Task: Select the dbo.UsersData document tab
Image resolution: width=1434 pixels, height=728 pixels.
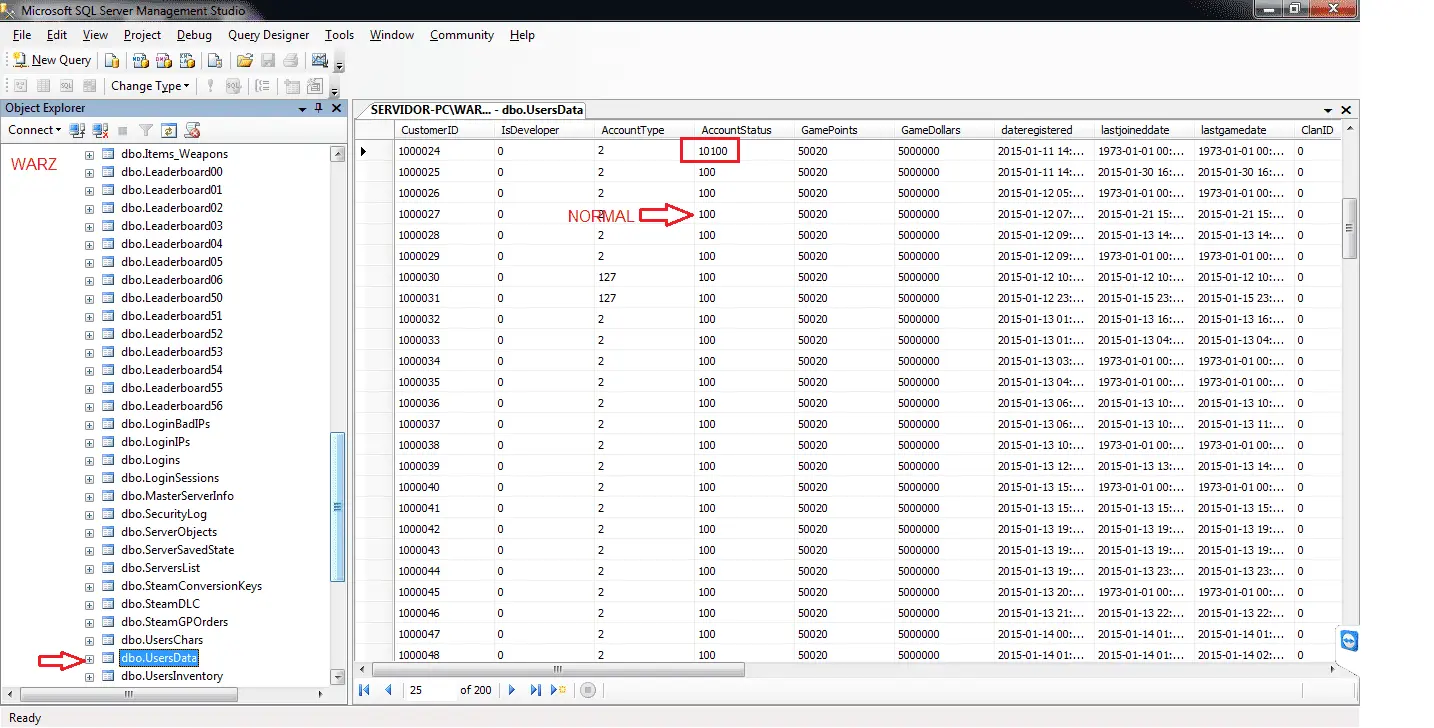Action: click(x=474, y=110)
